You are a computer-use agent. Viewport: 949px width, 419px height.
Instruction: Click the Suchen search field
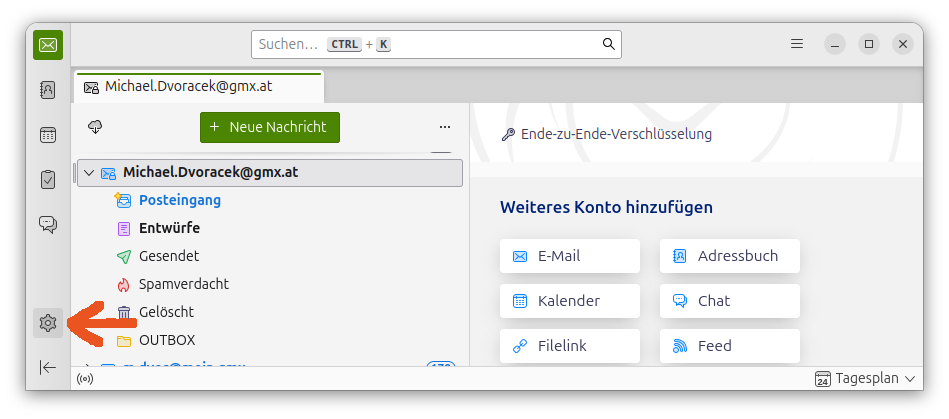tap(436, 44)
